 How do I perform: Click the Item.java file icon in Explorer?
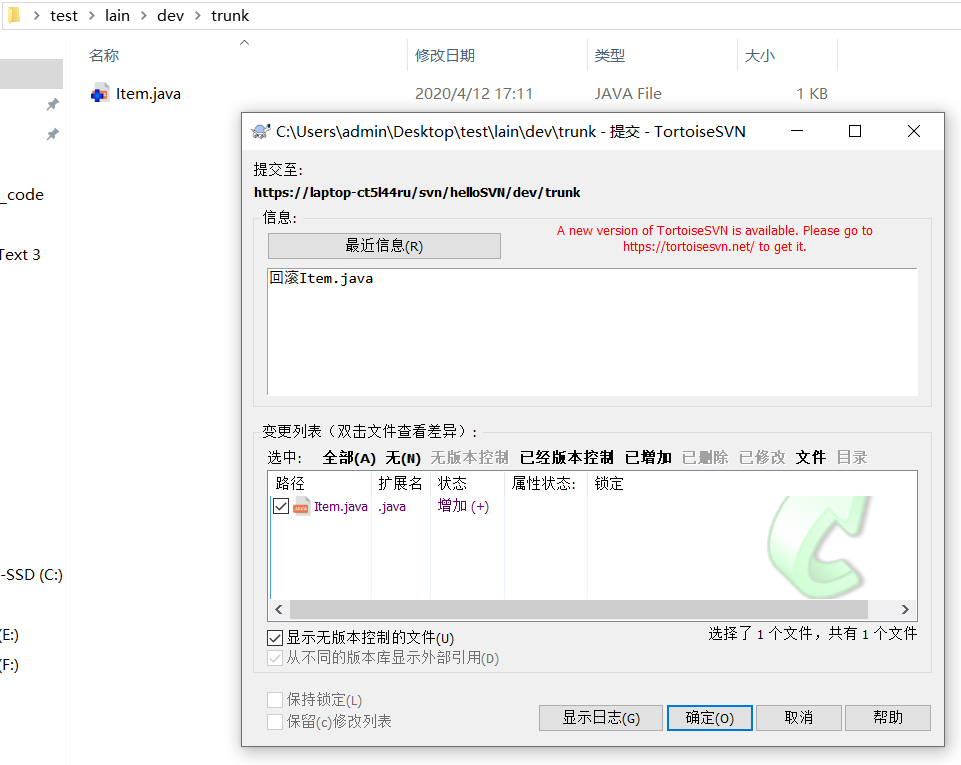pos(100,93)
